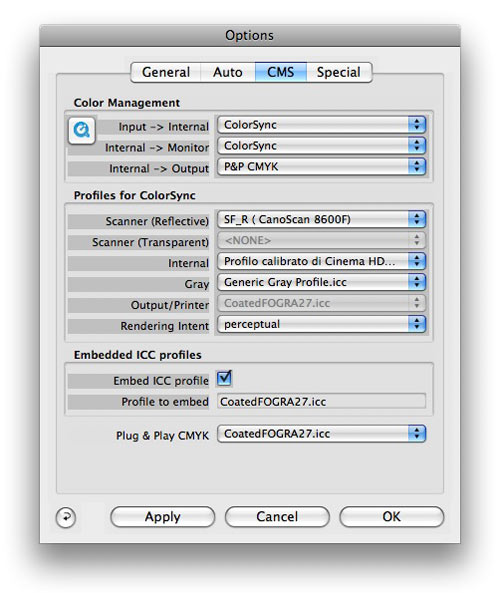The width and height of the screenshot is (500, 598).
Task: Switch to the Special tab
Action: click(339, 72)
